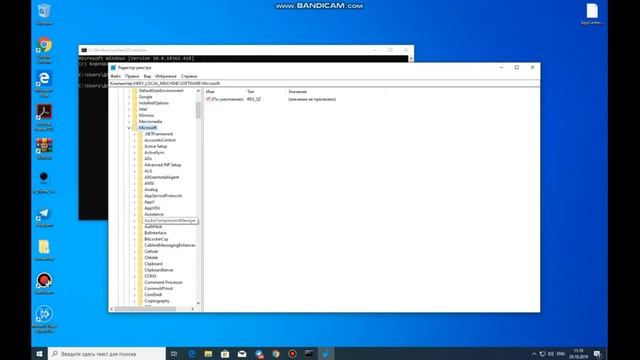The image size is (640, 360).
Task: Open the Файл menu in Registry Editor
Action: click(116, 76)
